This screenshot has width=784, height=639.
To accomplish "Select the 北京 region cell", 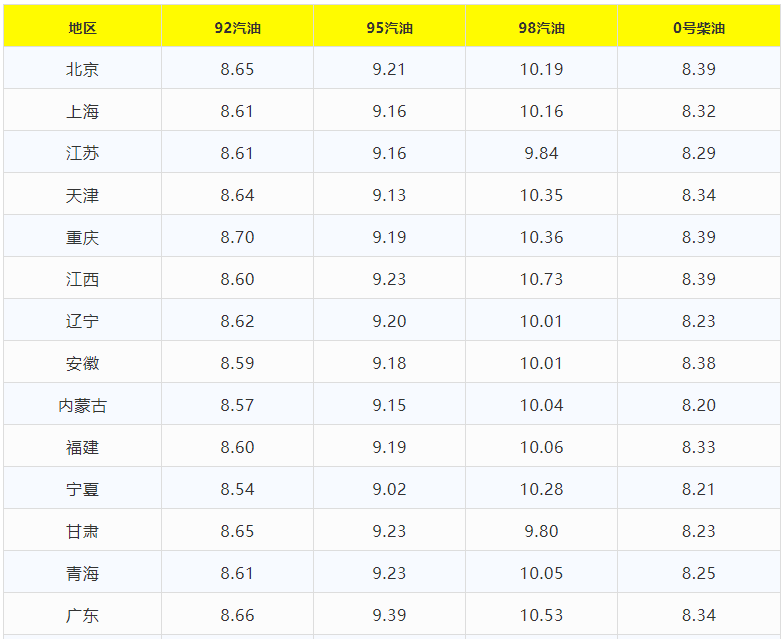I will [x=82, y=70].
